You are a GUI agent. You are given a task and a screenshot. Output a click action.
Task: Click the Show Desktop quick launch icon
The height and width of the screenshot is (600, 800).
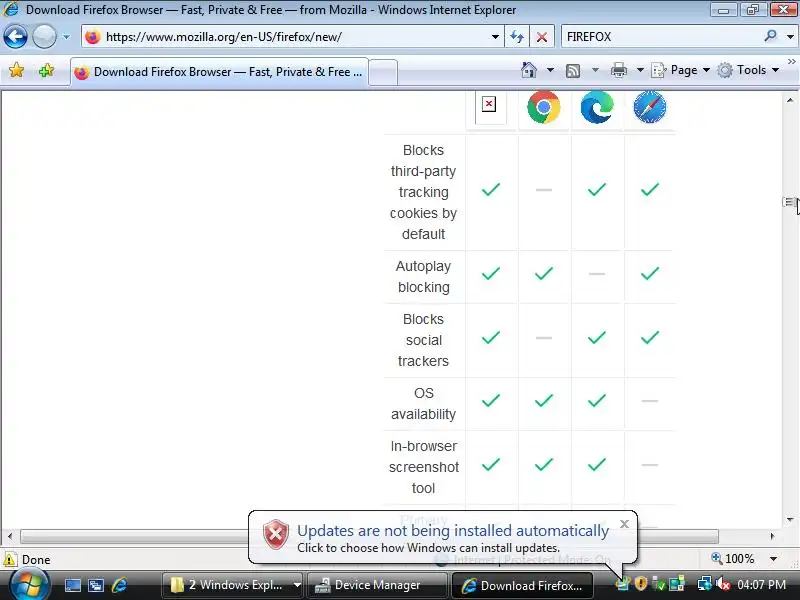tap(72, 585)
